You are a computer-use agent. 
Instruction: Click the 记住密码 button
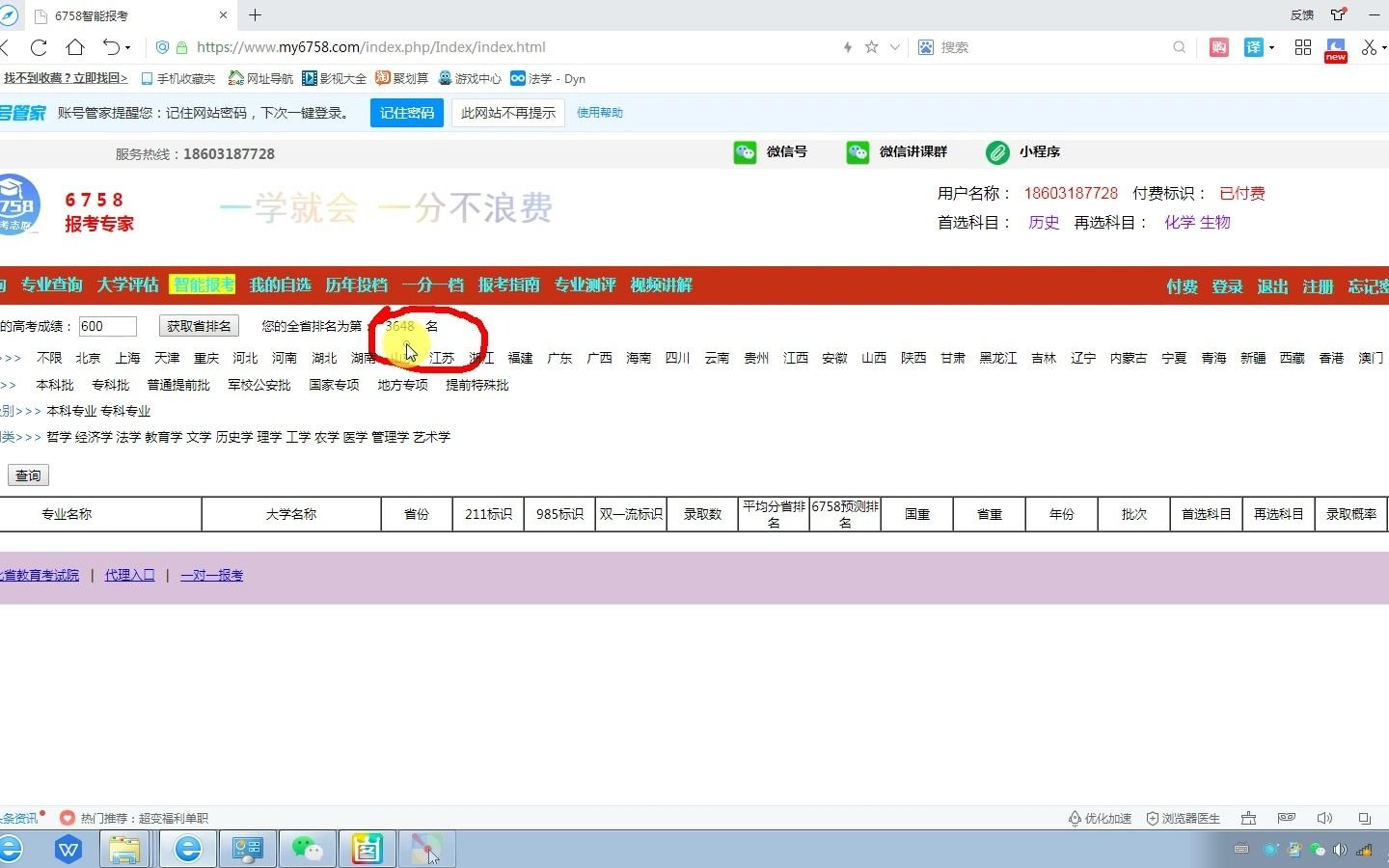pos(407,113)
